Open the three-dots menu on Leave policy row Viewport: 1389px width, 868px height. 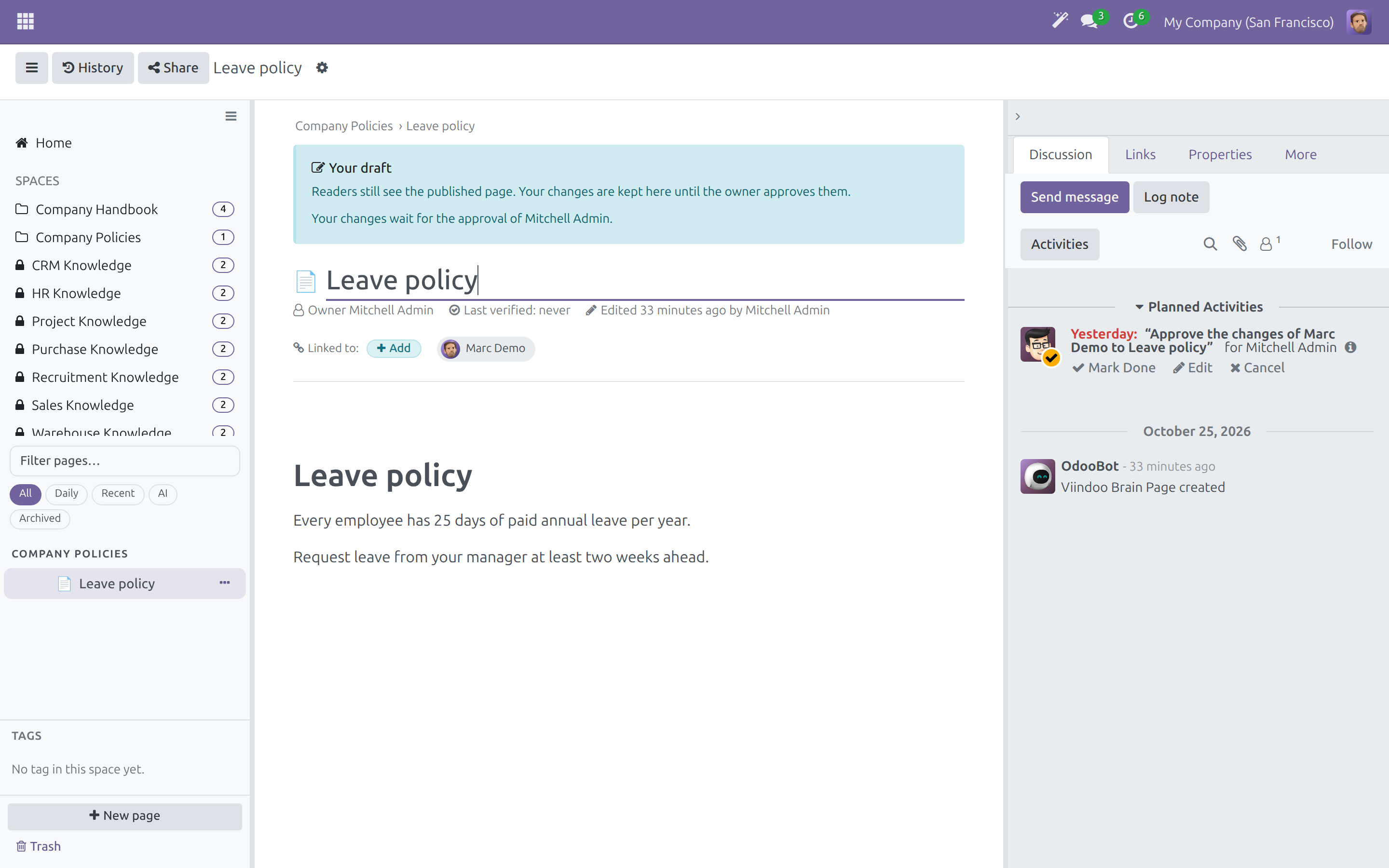(x=224, y=583)
